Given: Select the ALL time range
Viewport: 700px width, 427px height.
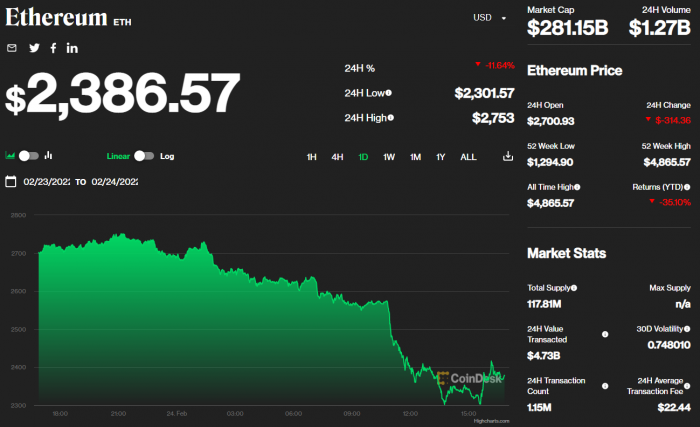Looking at the screenshot, I should [x=468, y=157].
